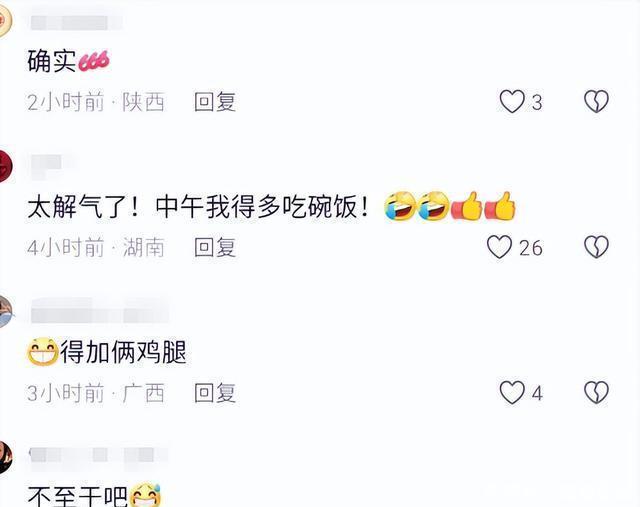The width and height of the screenshot is (640, 507).
Task: Click 回复 under the 广西 comment
Action: pyautogui.click(x=215, y=393)
